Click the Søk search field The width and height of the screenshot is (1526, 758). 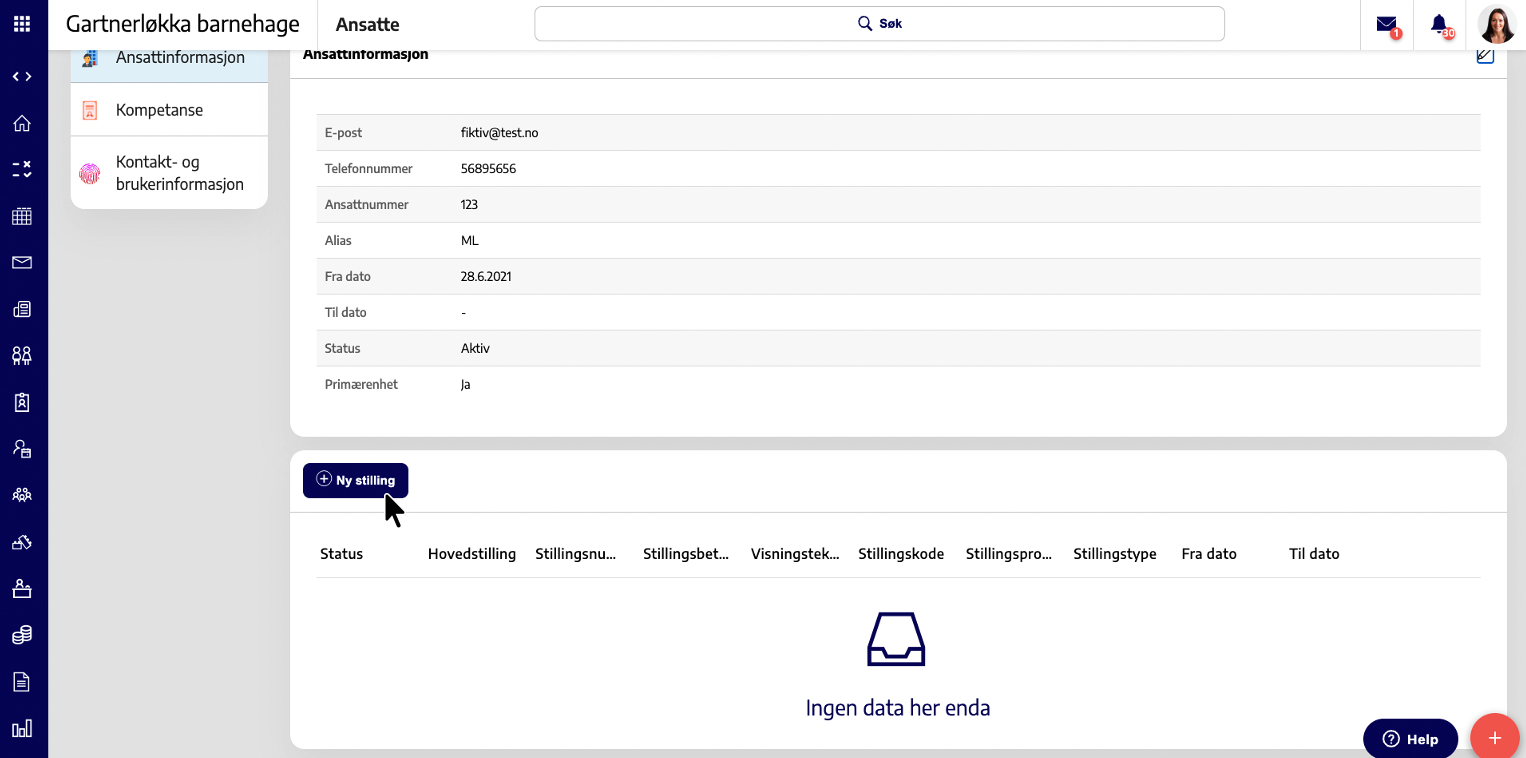[880, 24]
